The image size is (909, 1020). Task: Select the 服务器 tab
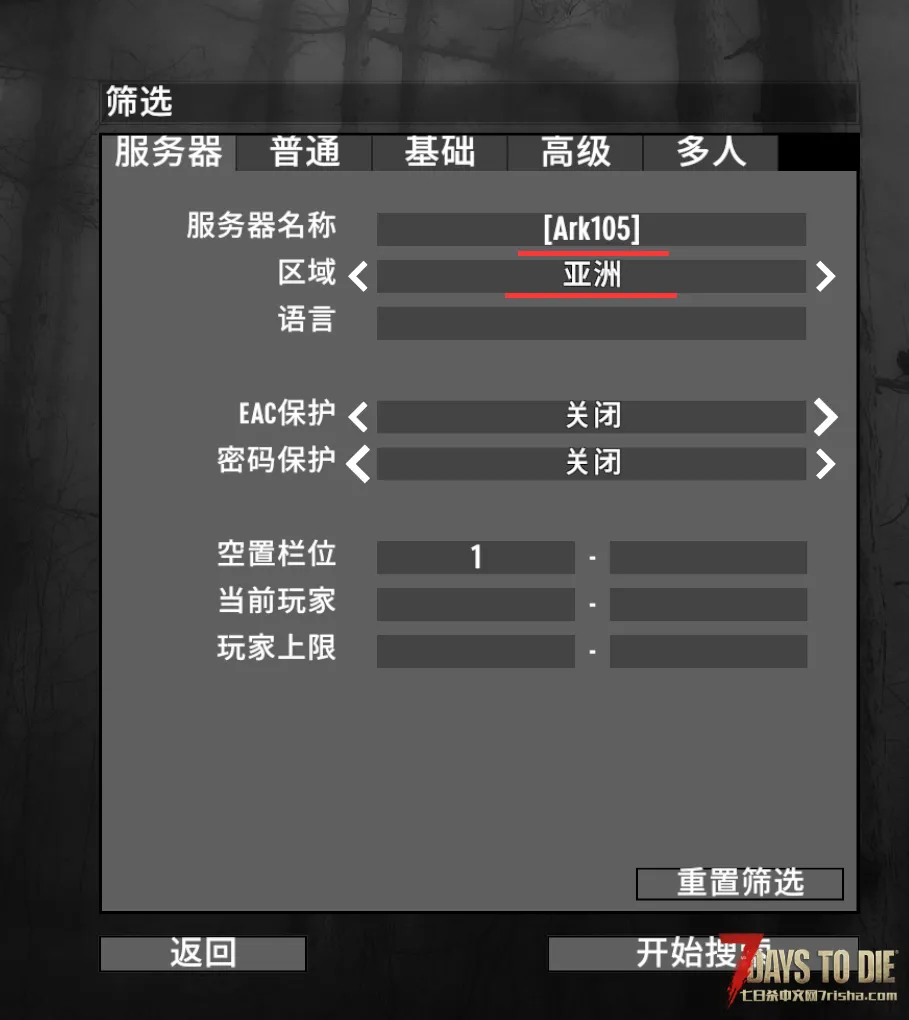click(x=169, y=153)
